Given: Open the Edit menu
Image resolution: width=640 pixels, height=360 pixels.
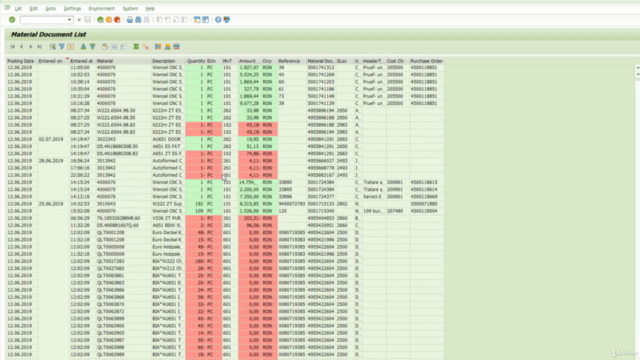Looking at the screenshot, I should coord(33,9).
